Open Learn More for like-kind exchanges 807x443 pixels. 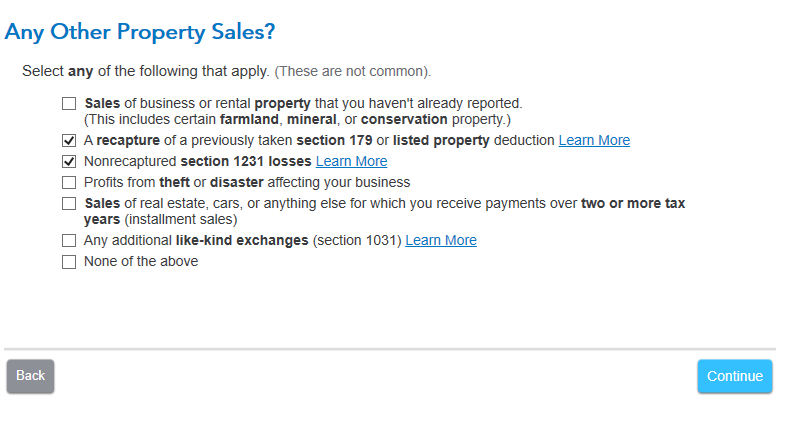(441, 241)
